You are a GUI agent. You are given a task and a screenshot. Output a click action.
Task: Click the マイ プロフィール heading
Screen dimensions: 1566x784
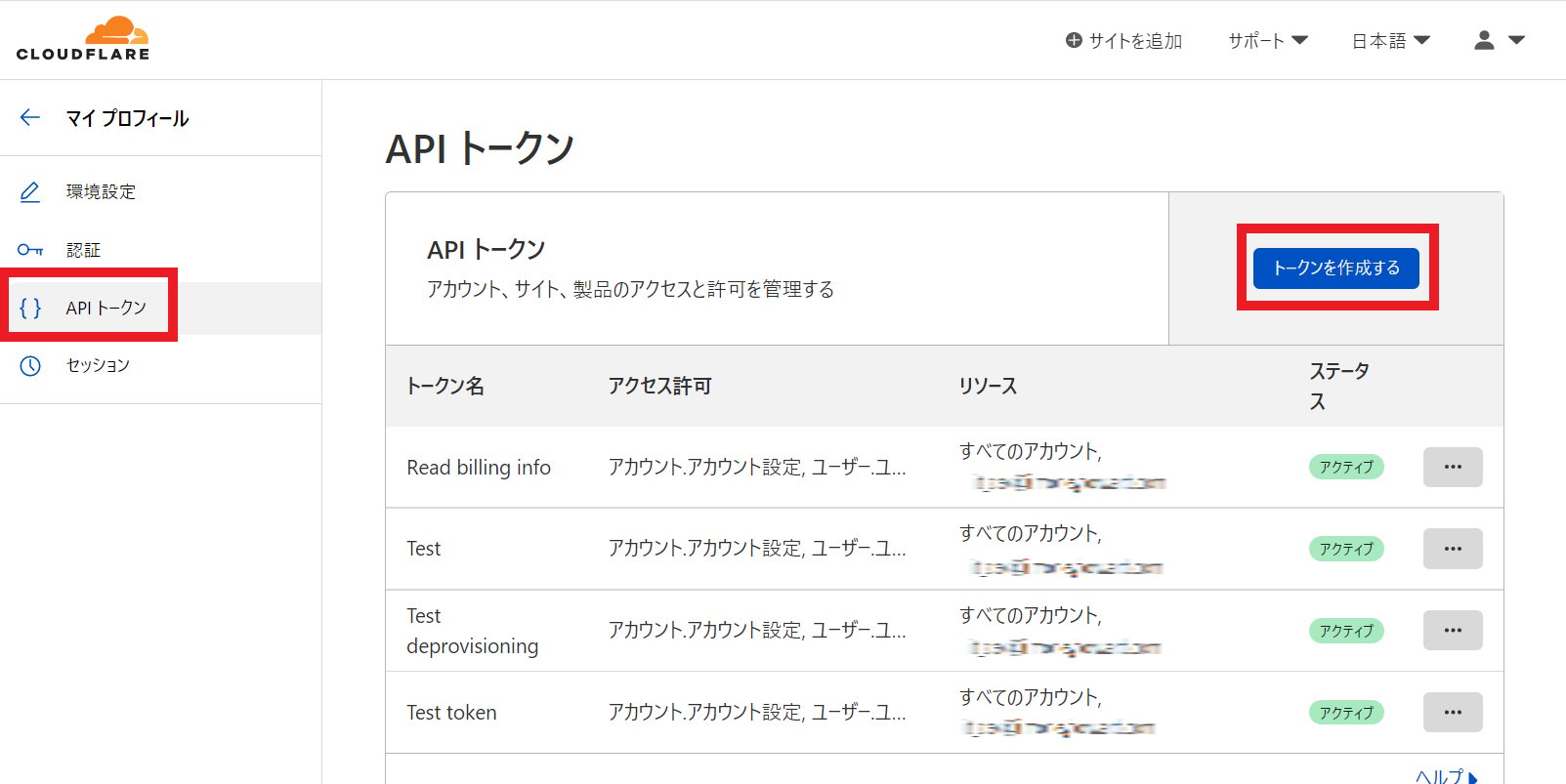[x=127, y=118]
